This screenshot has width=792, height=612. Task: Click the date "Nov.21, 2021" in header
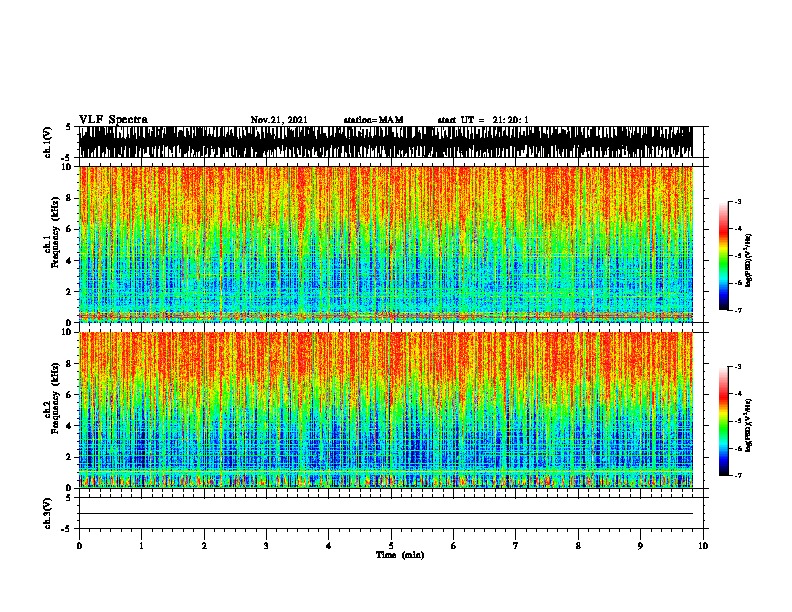tap(279, 120)
